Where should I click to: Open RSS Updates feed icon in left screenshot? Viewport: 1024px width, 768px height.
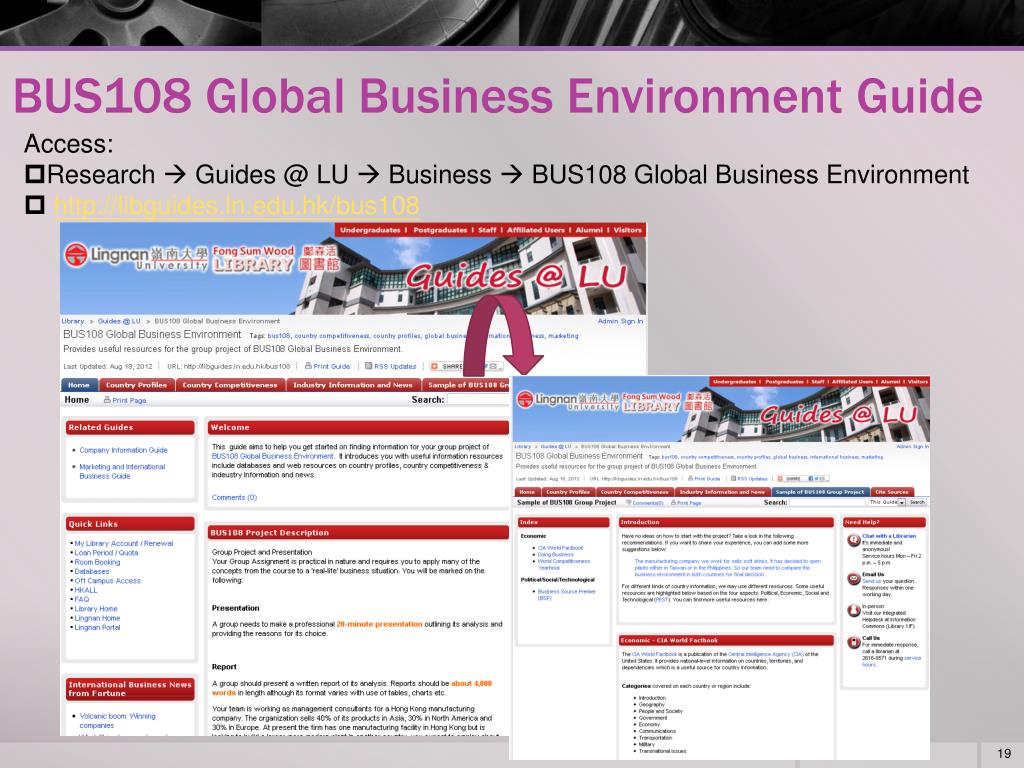[x=368, y=366]
